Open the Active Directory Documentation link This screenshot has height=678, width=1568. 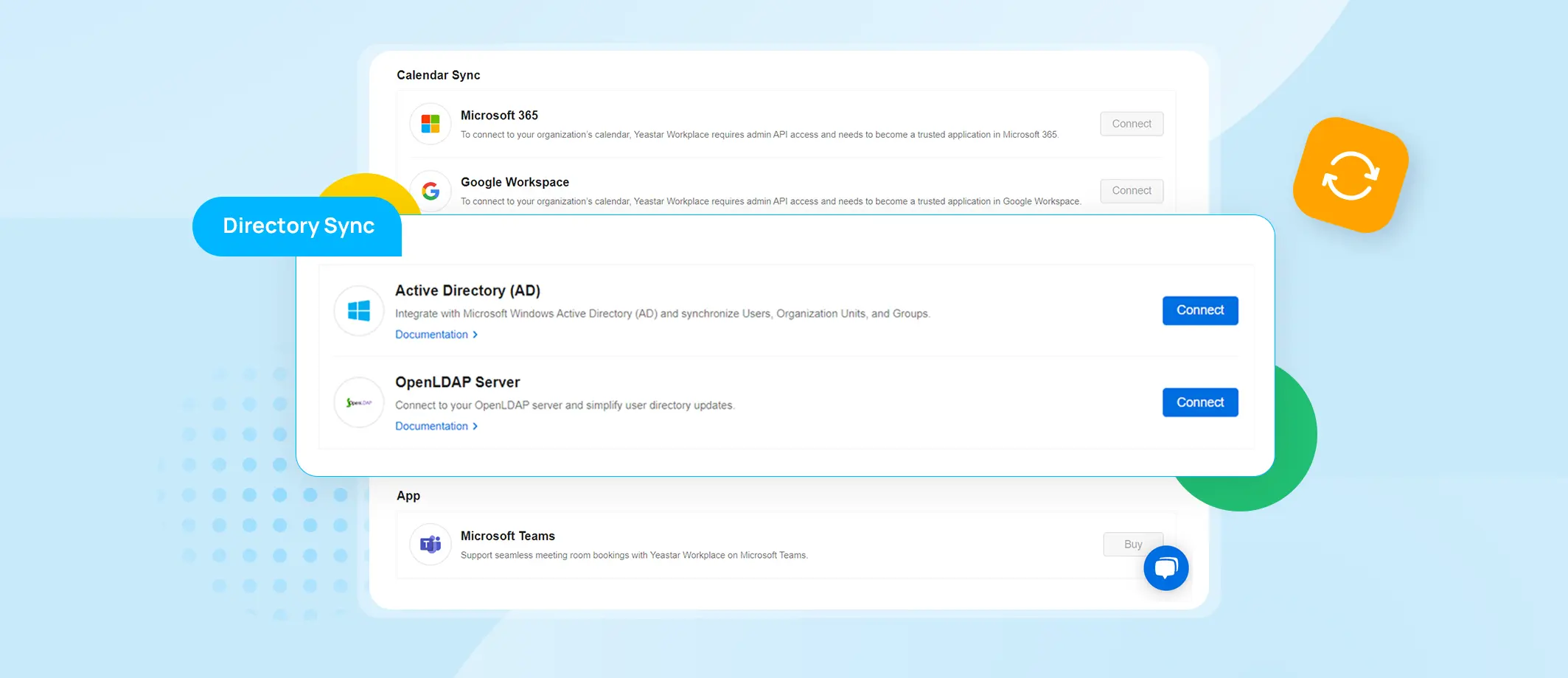tap(431, 335)
